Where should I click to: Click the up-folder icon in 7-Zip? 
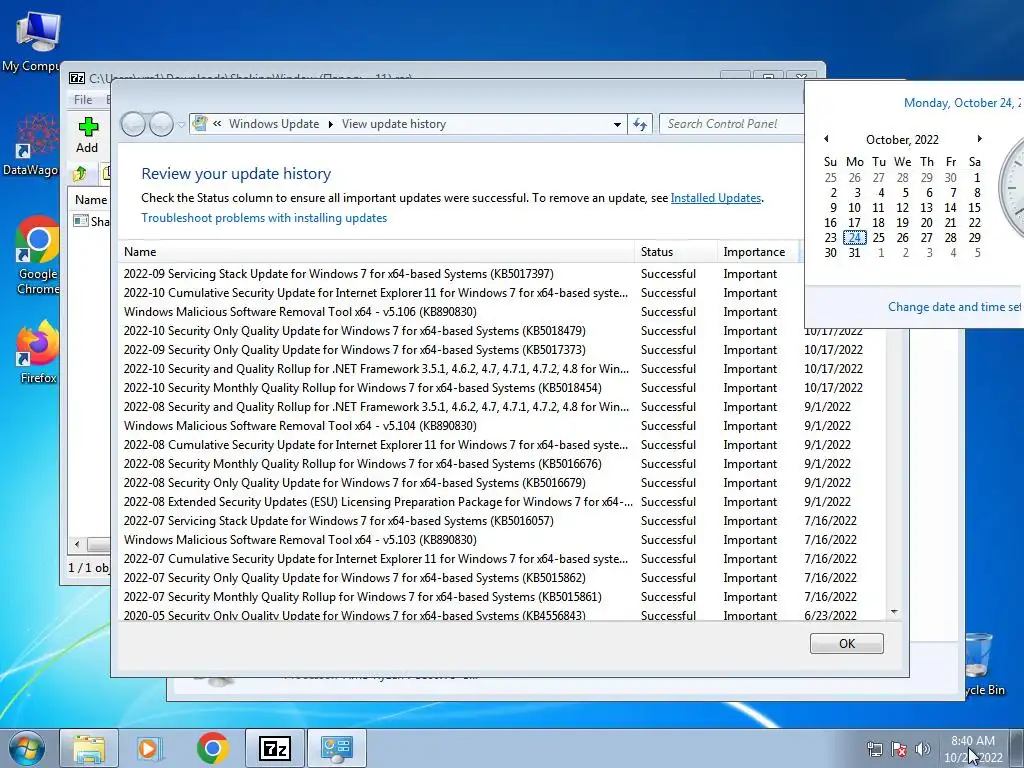(80, 174)
